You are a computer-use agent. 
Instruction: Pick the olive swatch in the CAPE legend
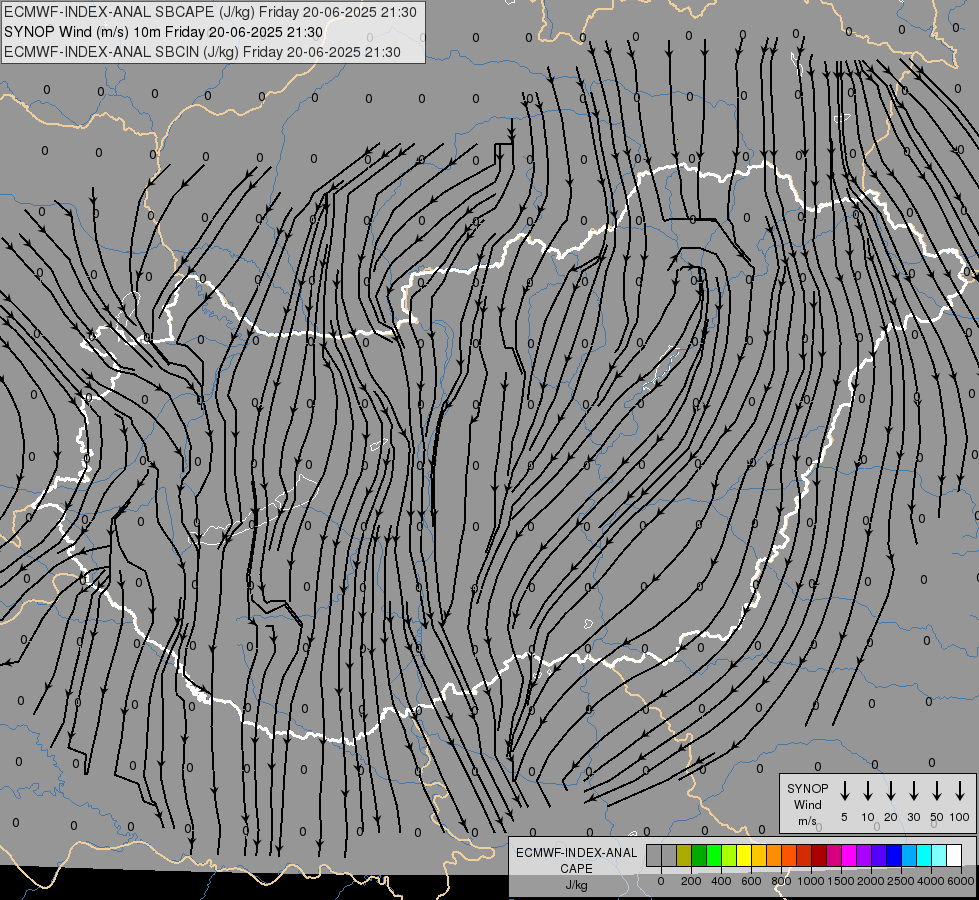[x=684, y=855]
